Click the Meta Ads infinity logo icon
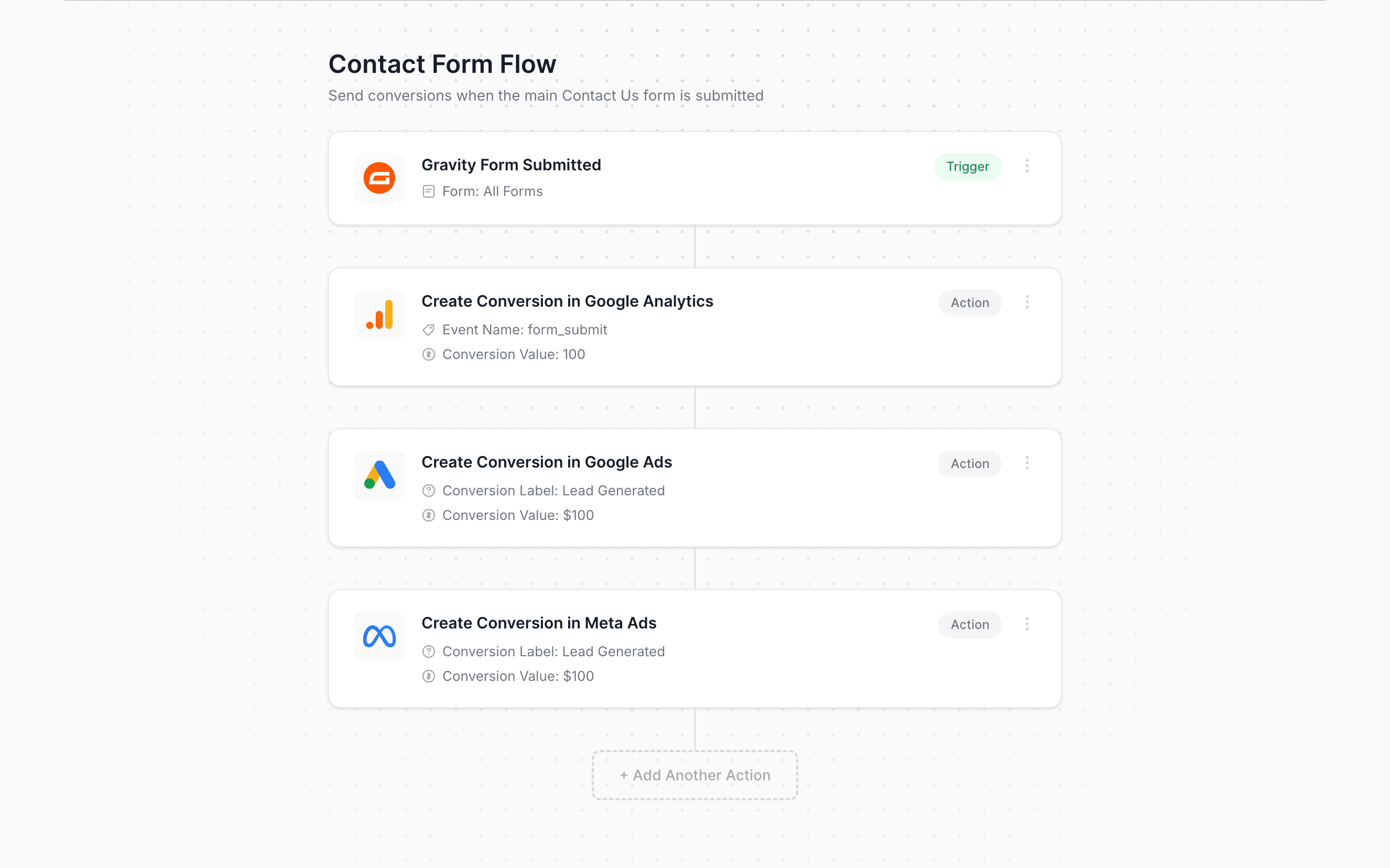Screen dimensions: 1390x868 pyautogui.click(x=379, y=636)
